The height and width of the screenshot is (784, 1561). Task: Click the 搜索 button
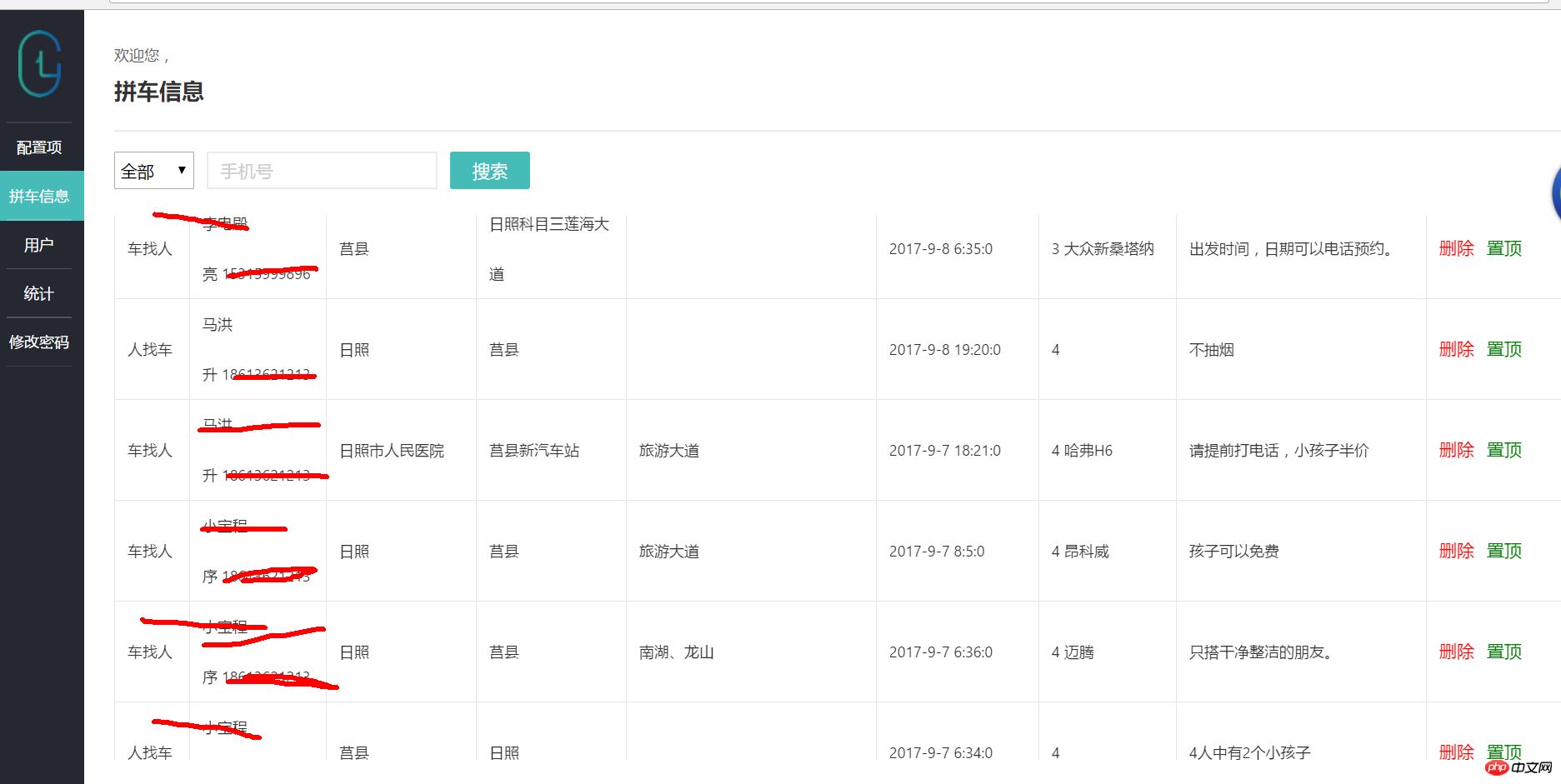(490, 171)
